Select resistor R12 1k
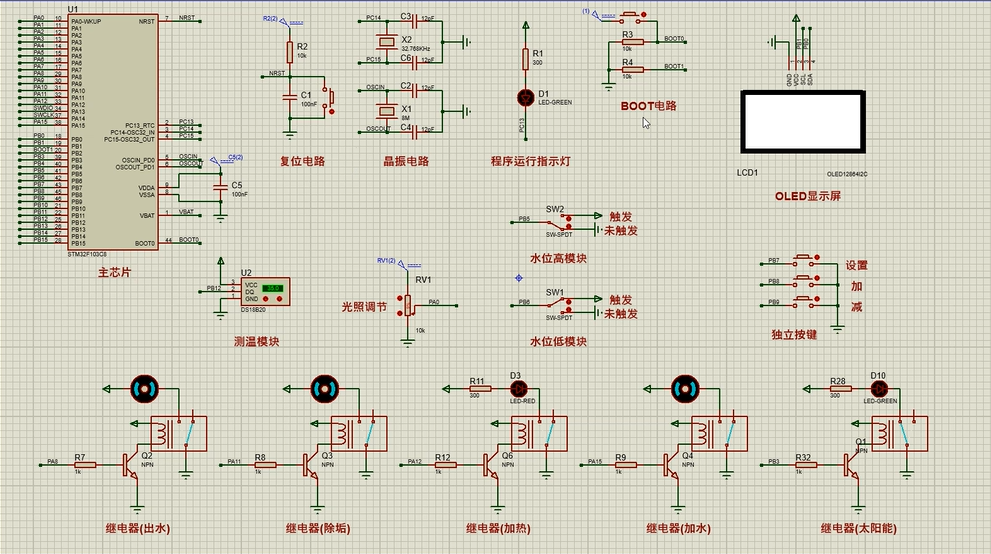 (x=445, y=465)
